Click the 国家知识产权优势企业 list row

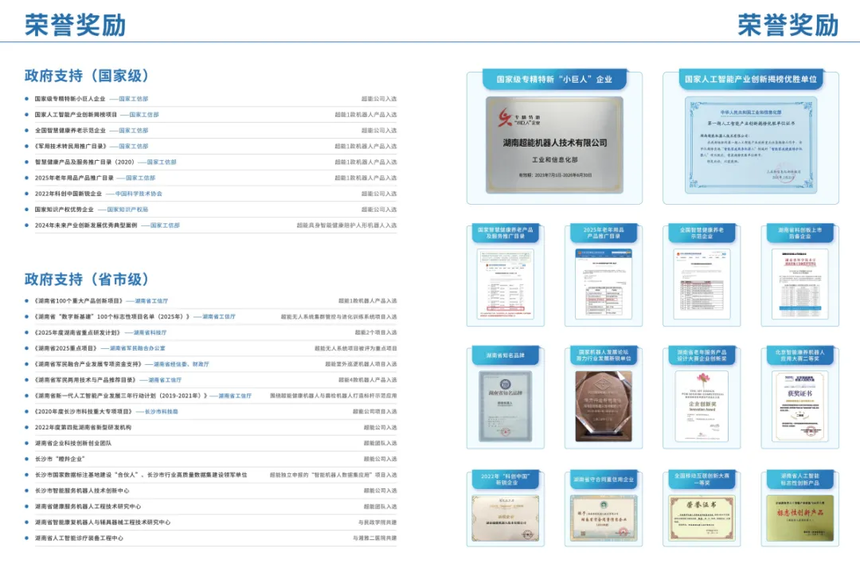coord(211,209)
